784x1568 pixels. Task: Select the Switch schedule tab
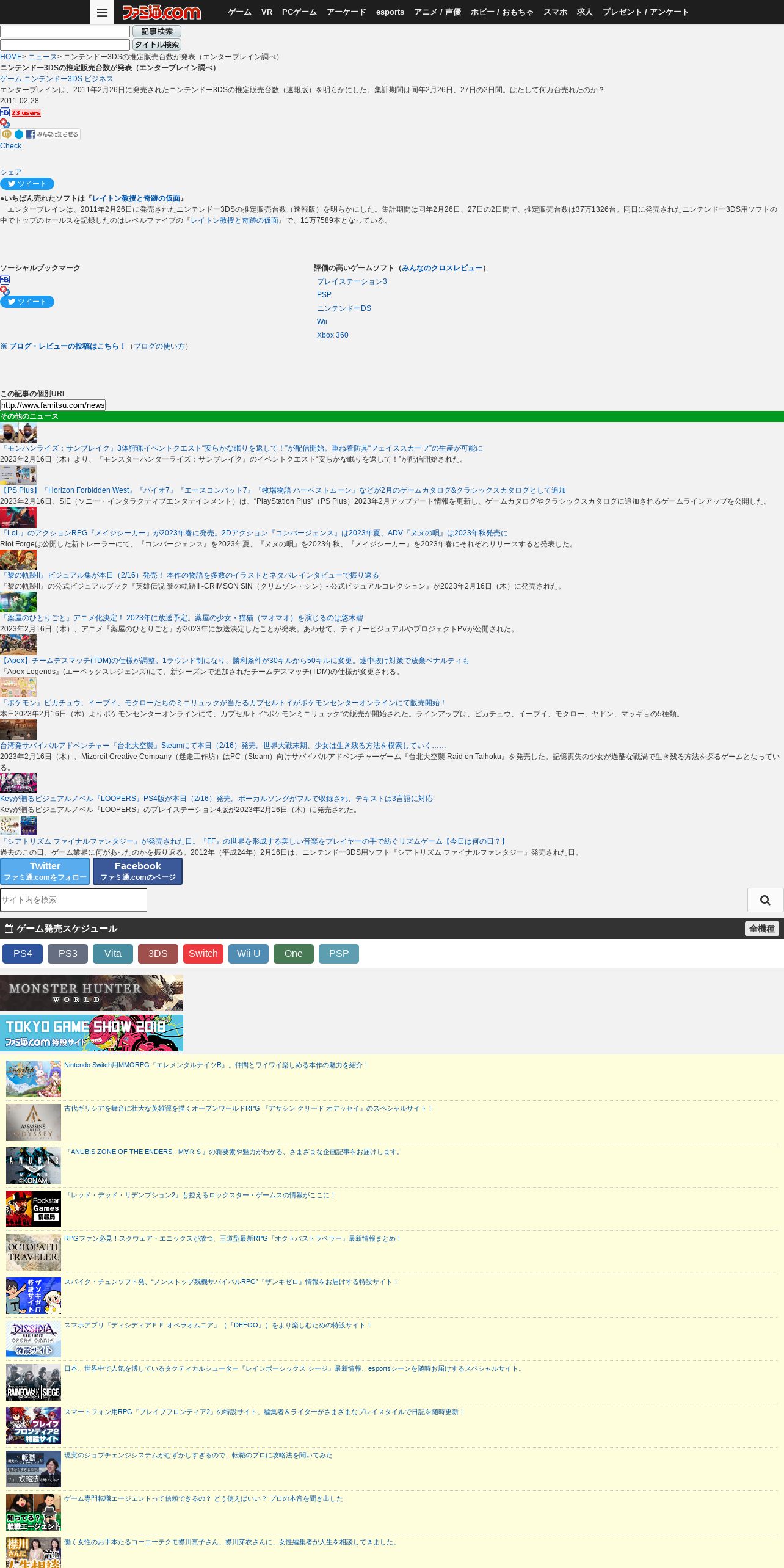[x=203, y=954]
